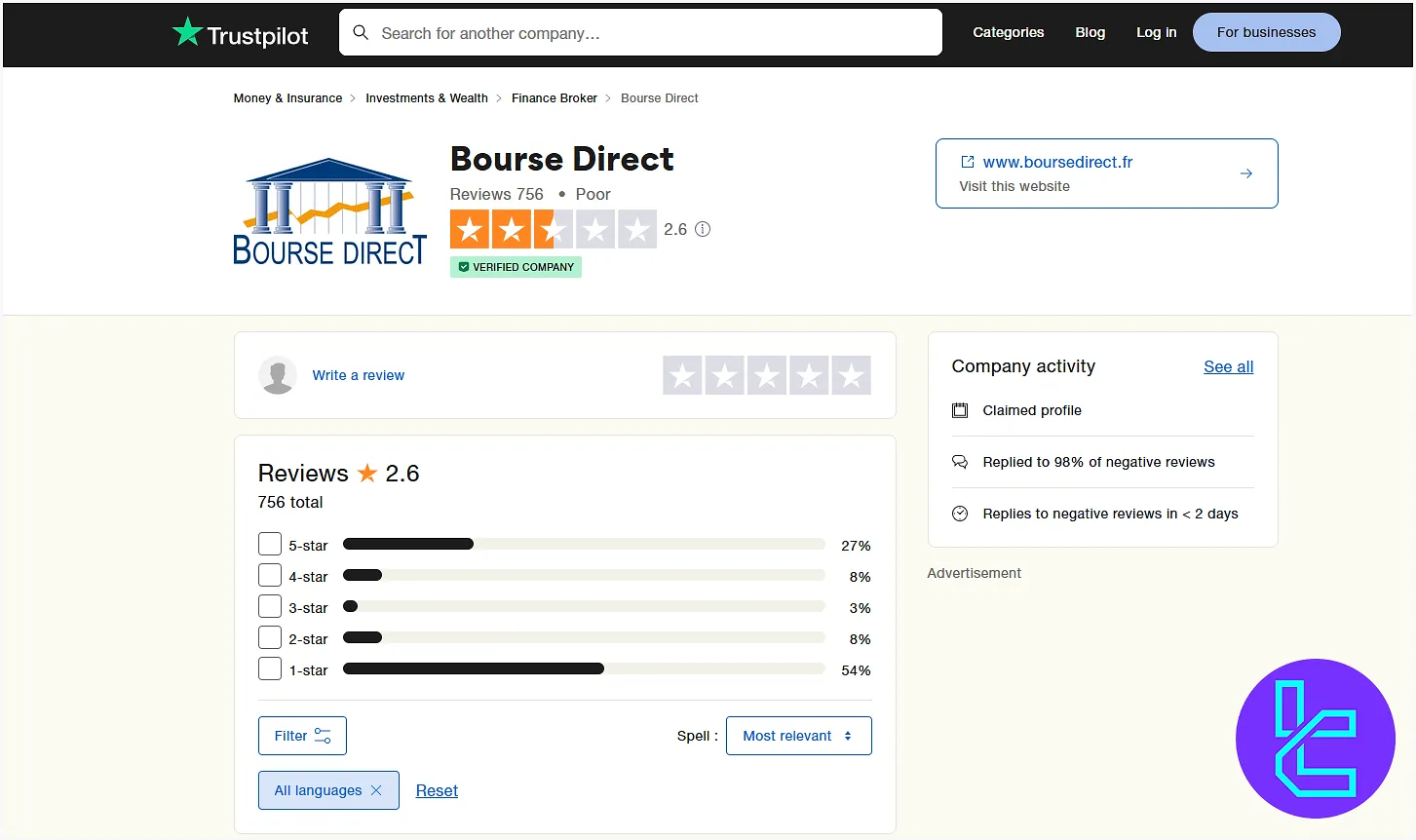The width and height of the screenshot is (1416, 840).
Task: Check the 5-star filter checkbox
Action: coord(270,544)
